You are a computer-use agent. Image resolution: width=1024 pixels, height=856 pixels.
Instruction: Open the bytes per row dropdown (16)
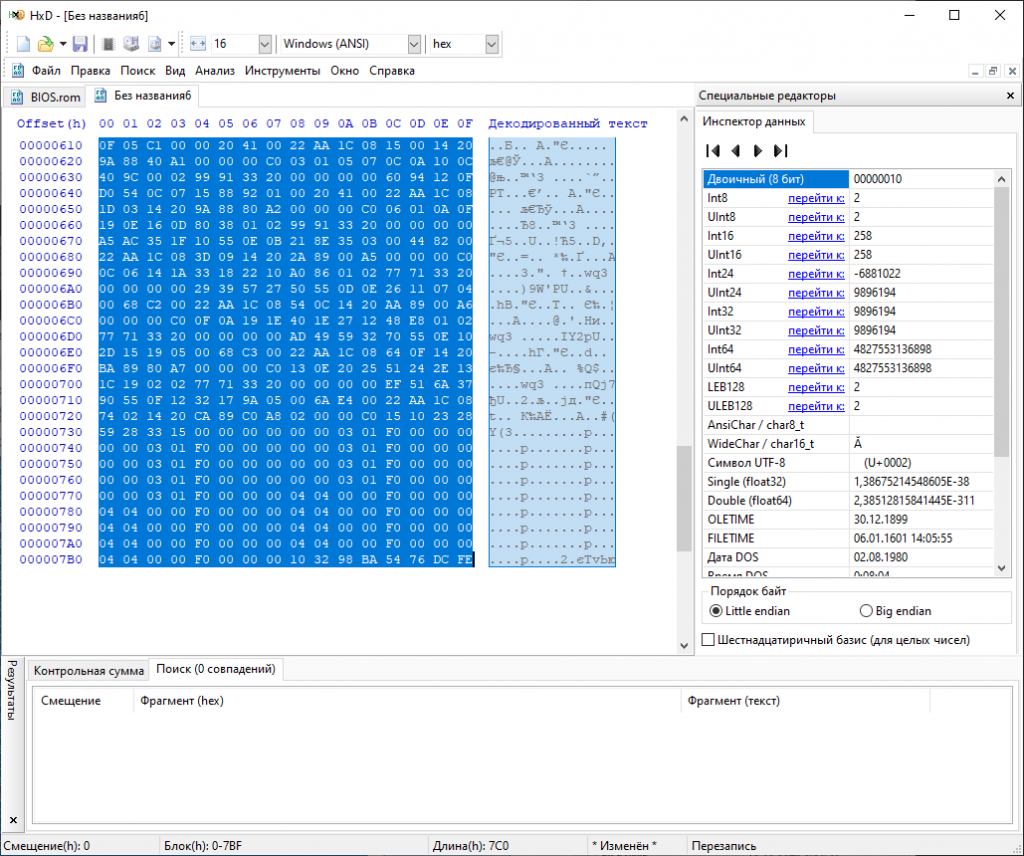pyautogui.click(x=264, y=44)
